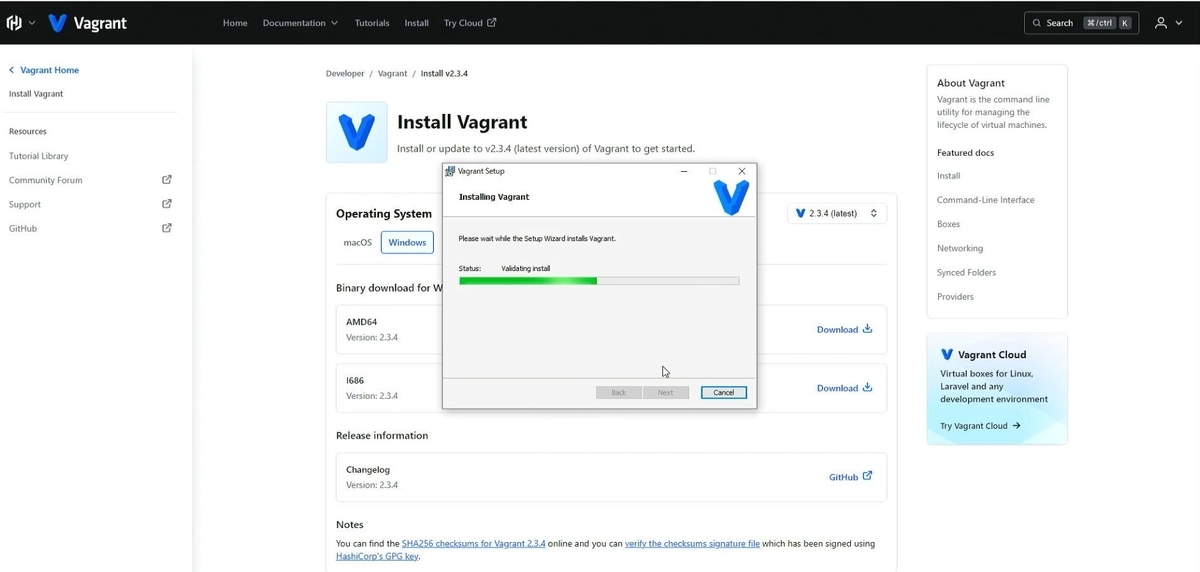Click the HashiCorp logo icon
Viewport: 1200px width, 572px height.
point(14,23)
